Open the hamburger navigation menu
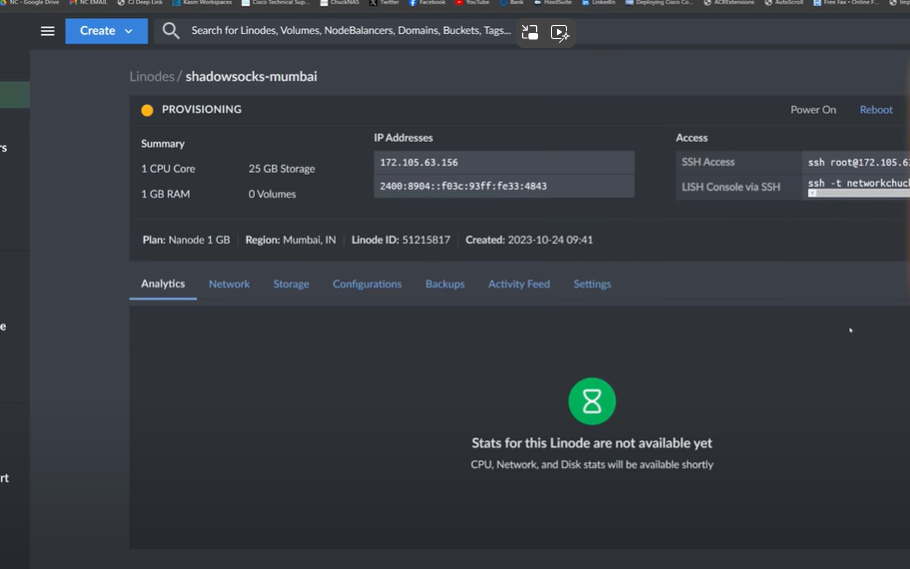 (x=48, y=31)
